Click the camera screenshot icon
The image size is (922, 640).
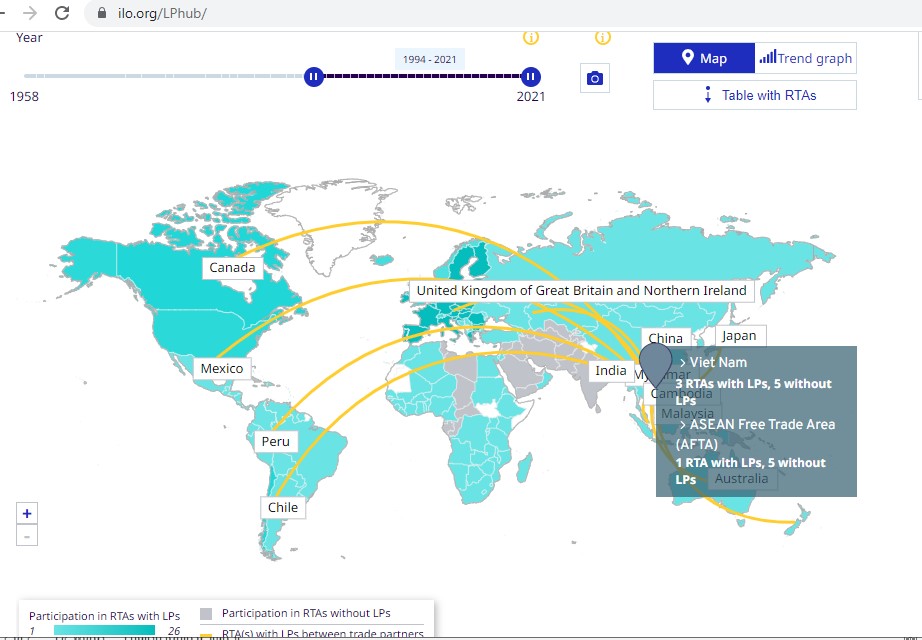pos(595,78)
